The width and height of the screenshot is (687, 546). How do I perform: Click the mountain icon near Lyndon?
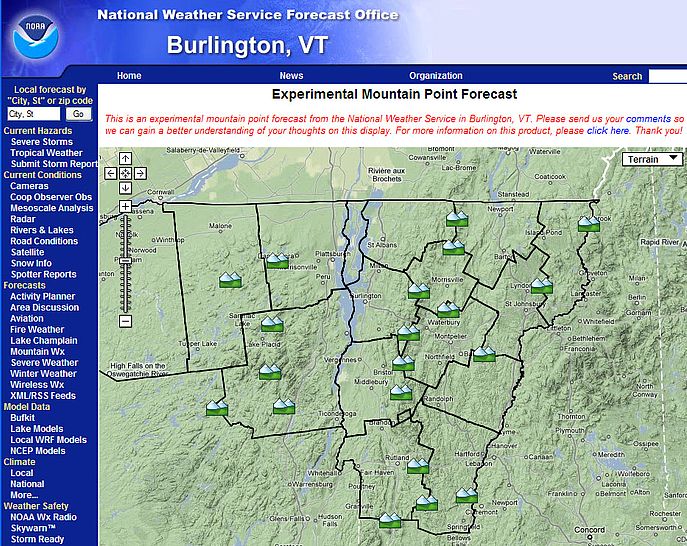(542, 286)
